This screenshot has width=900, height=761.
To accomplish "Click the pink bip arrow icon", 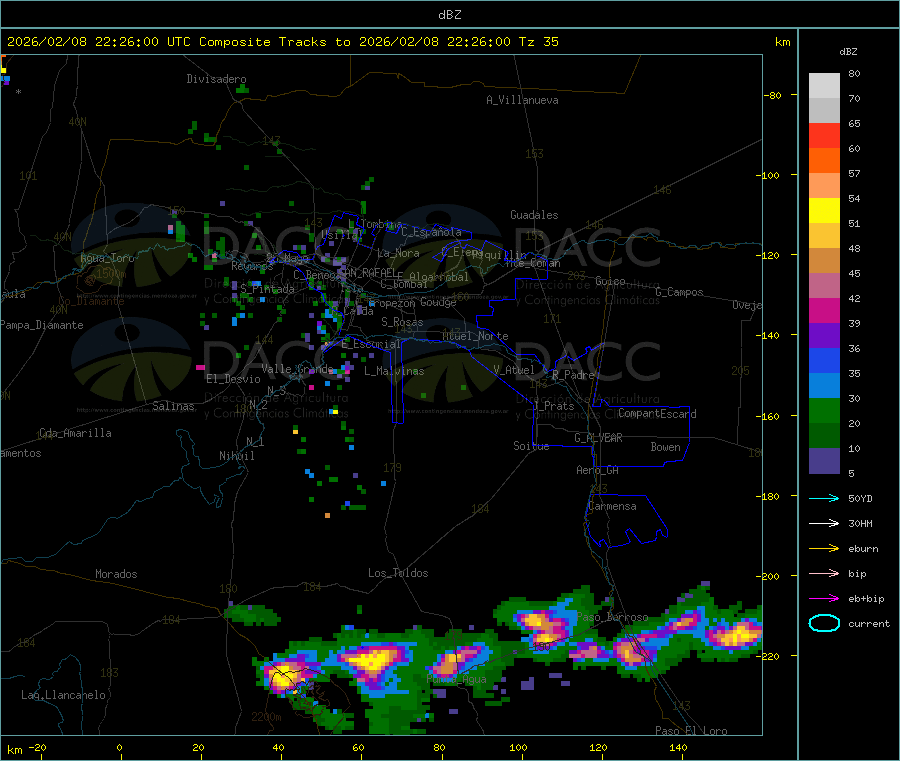I will [824, 573].
